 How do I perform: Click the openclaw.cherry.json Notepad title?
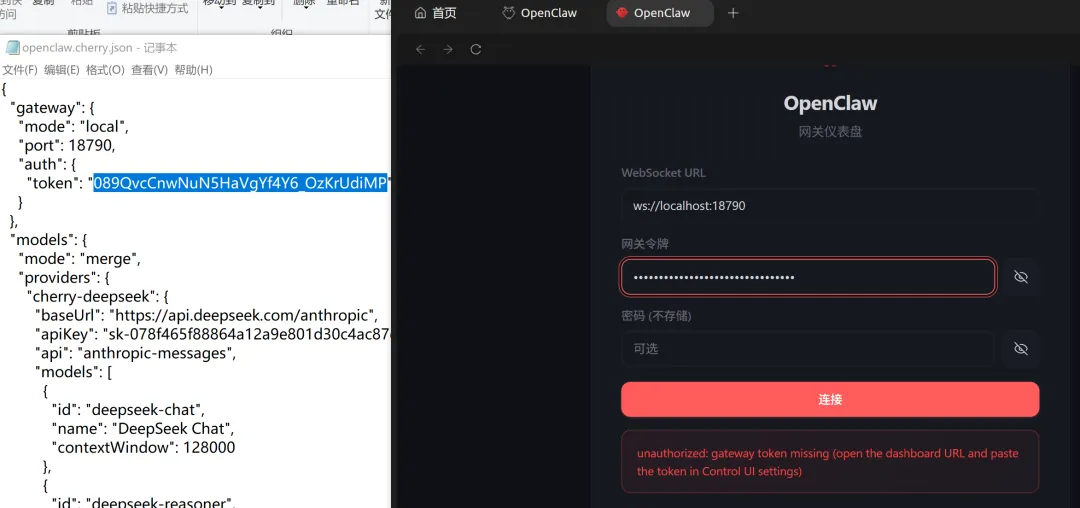[x=99, y=47]
